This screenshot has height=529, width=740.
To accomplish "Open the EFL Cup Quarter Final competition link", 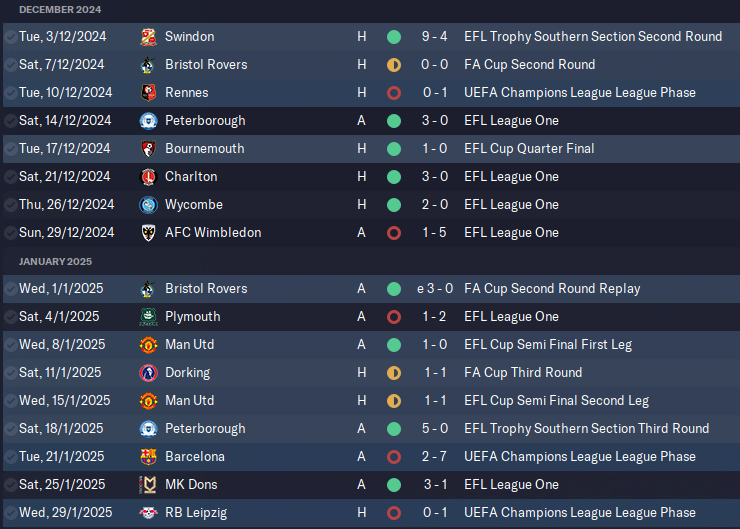I will coord(529,149).
